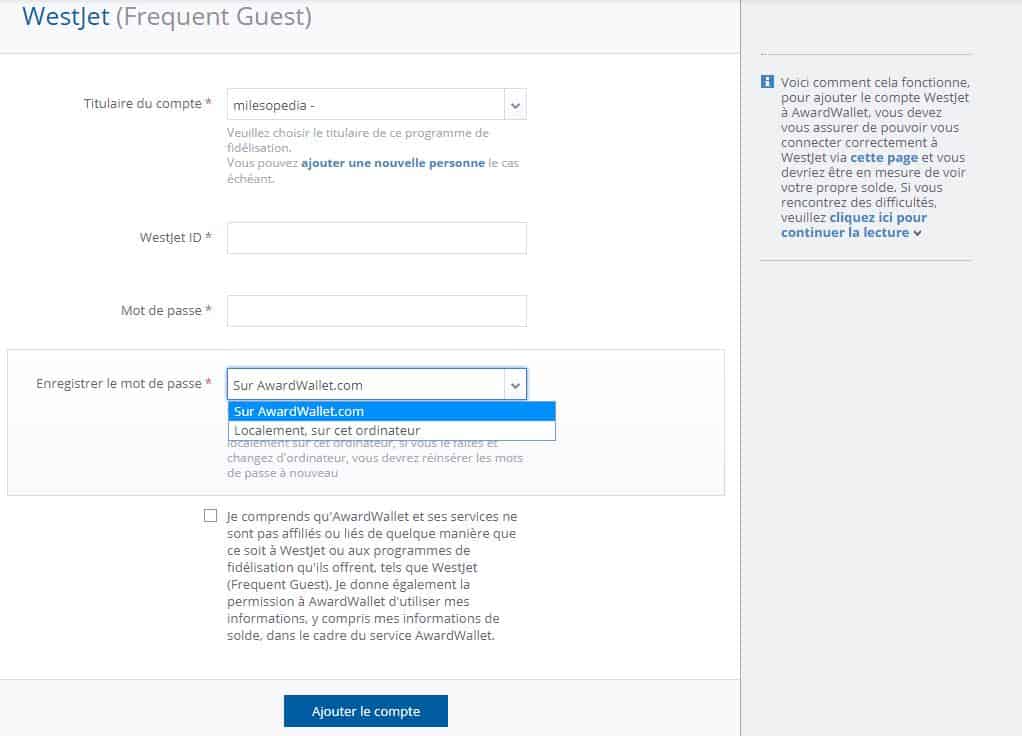Check the AwardWallet affiliation consent checkbox
This screenshot has height=736, width=1022.
point(209,515)
